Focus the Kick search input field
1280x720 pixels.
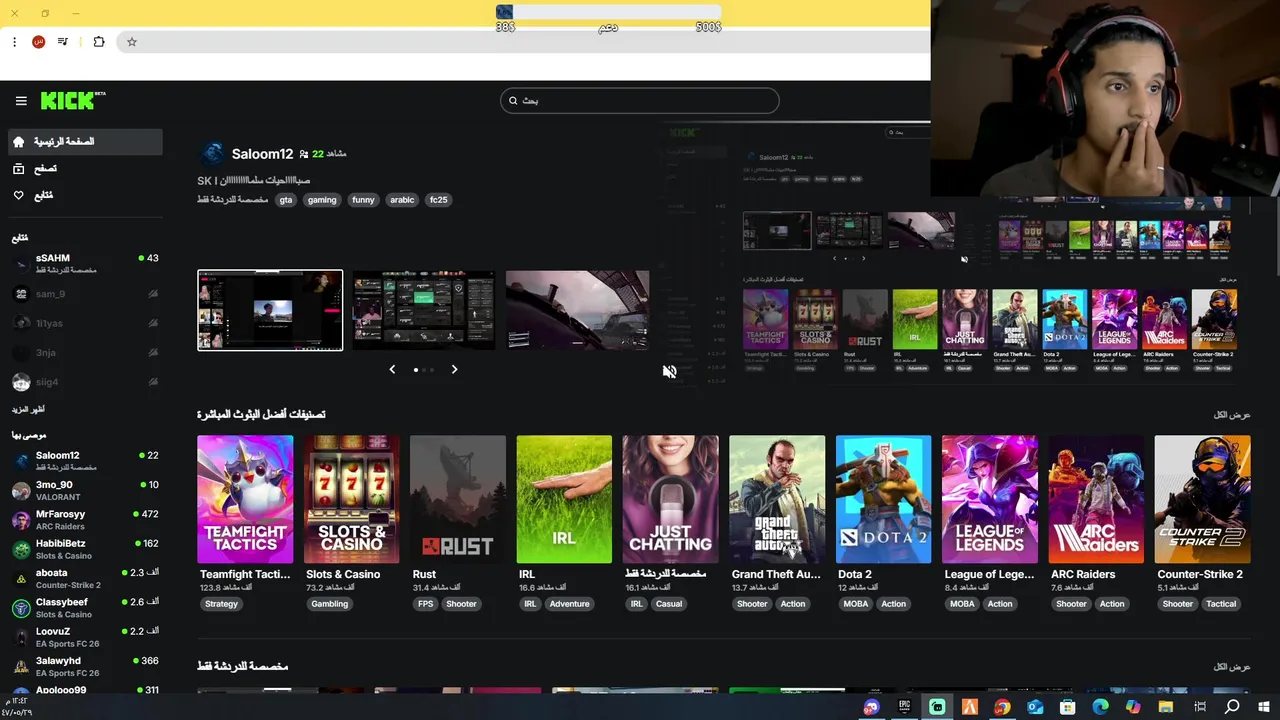[640, 101]
